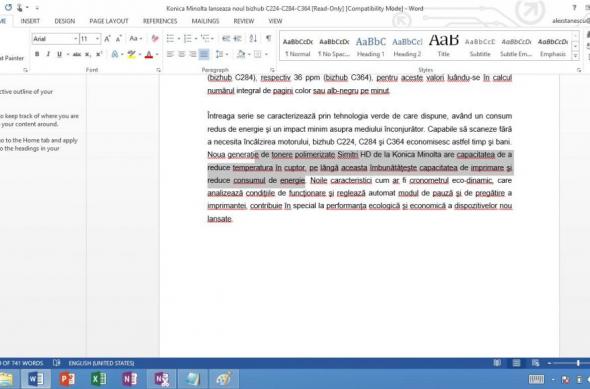Image resolution: width=590 pixels, height=389 pixels.
Task: Toggle bold formatting in Font group
Action: (x=37, y=54)
